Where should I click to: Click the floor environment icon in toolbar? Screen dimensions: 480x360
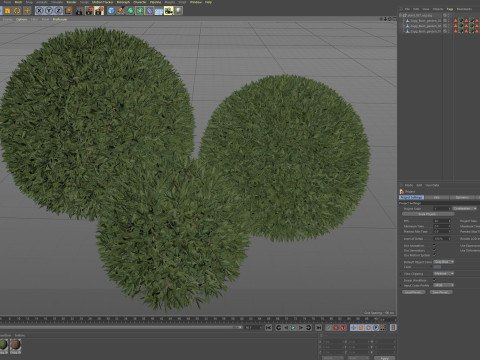pyautogui.click(x=159, y=11)
